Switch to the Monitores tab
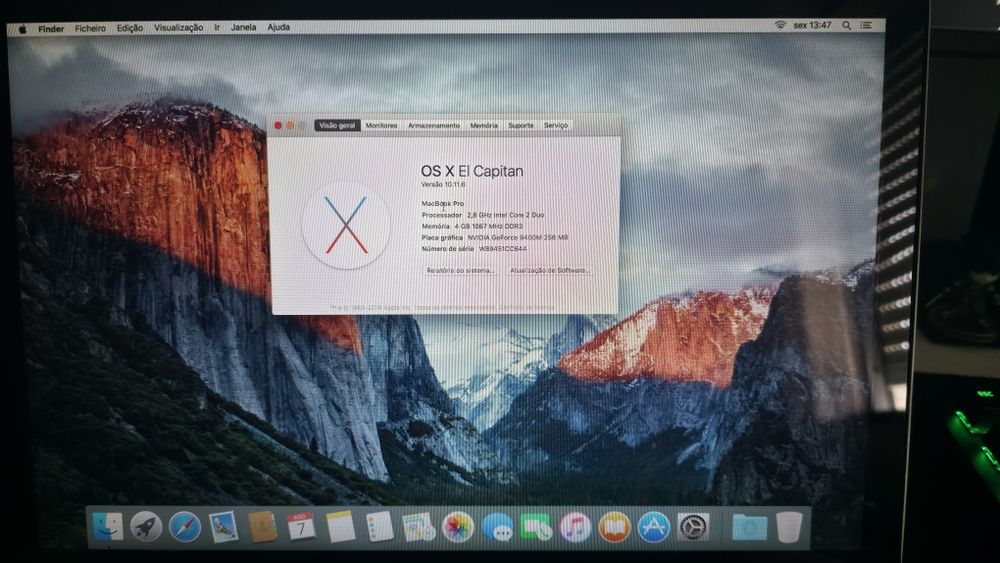Screen dimensions: 1000x563 (381, 126)
